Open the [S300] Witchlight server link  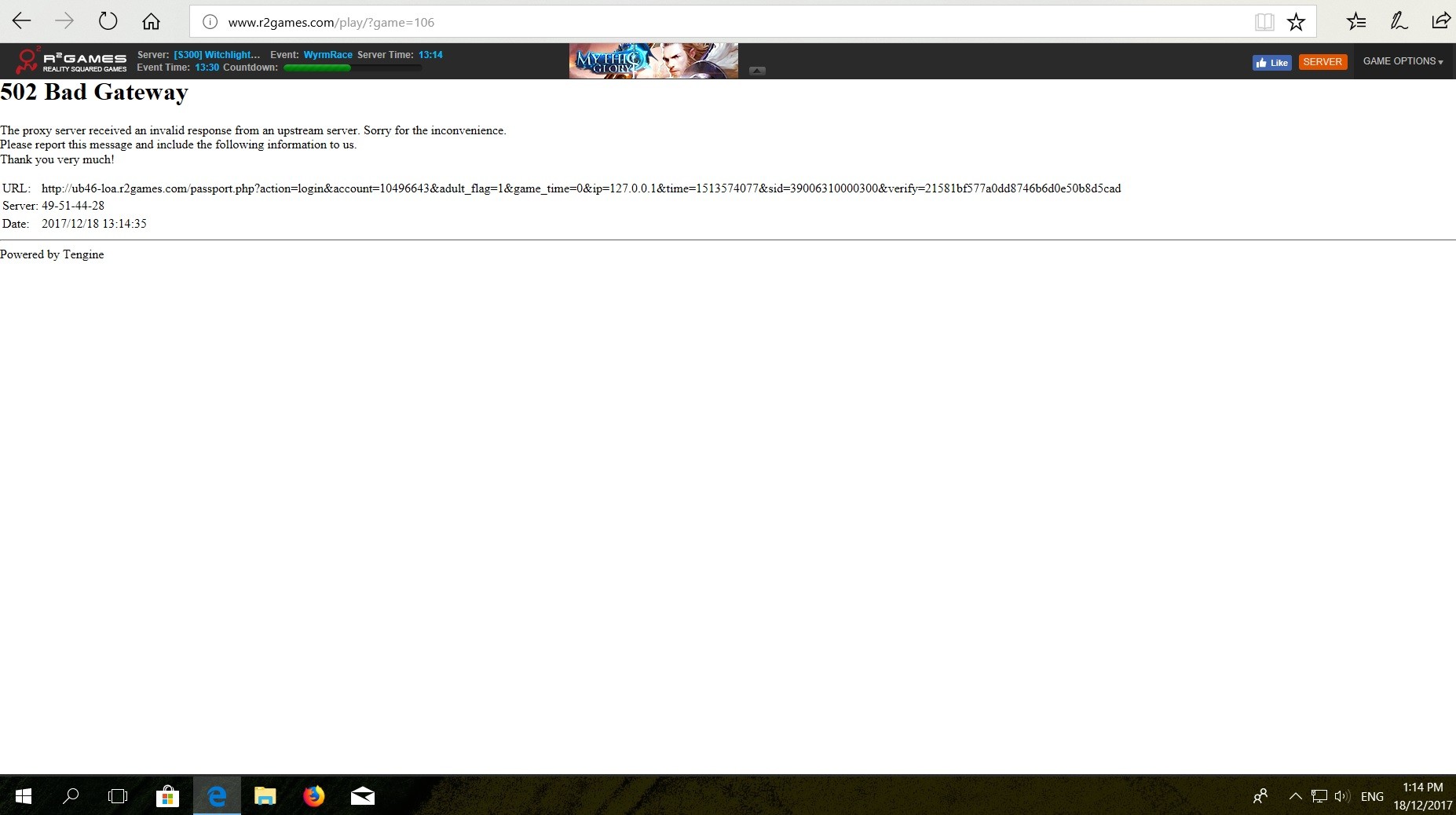217,55
